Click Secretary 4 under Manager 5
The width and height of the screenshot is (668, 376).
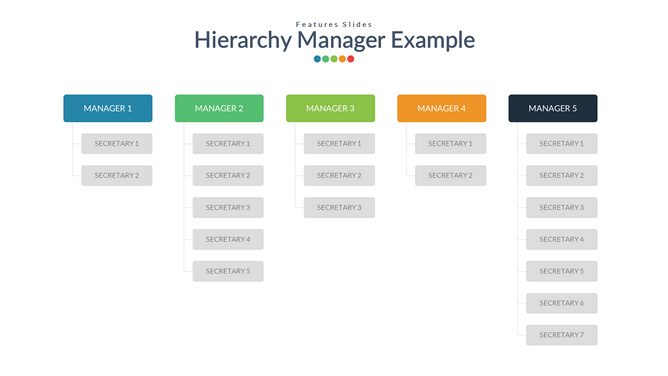tap(561, 239)
